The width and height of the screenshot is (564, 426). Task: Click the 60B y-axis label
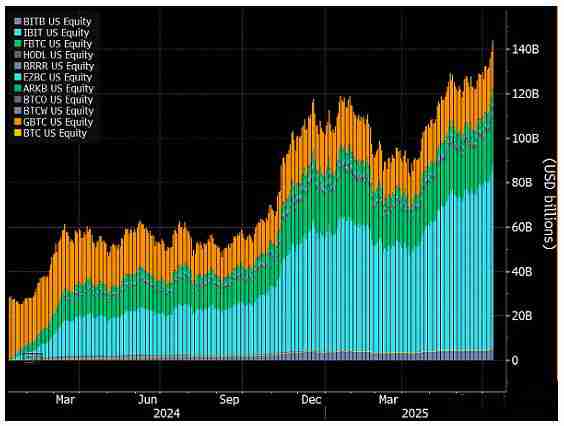pos(522,227)
